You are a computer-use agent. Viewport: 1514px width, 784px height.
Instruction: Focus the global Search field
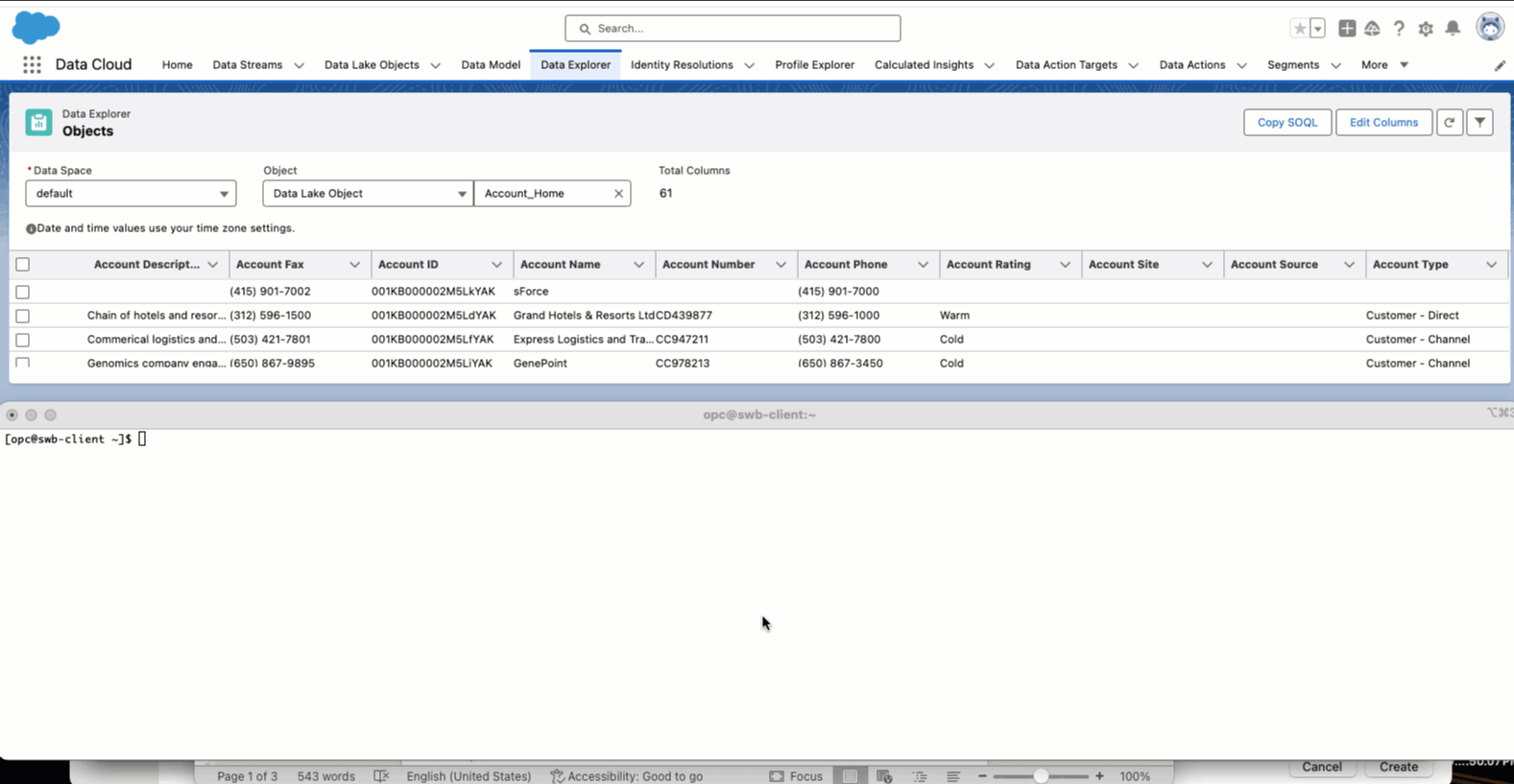733,29
